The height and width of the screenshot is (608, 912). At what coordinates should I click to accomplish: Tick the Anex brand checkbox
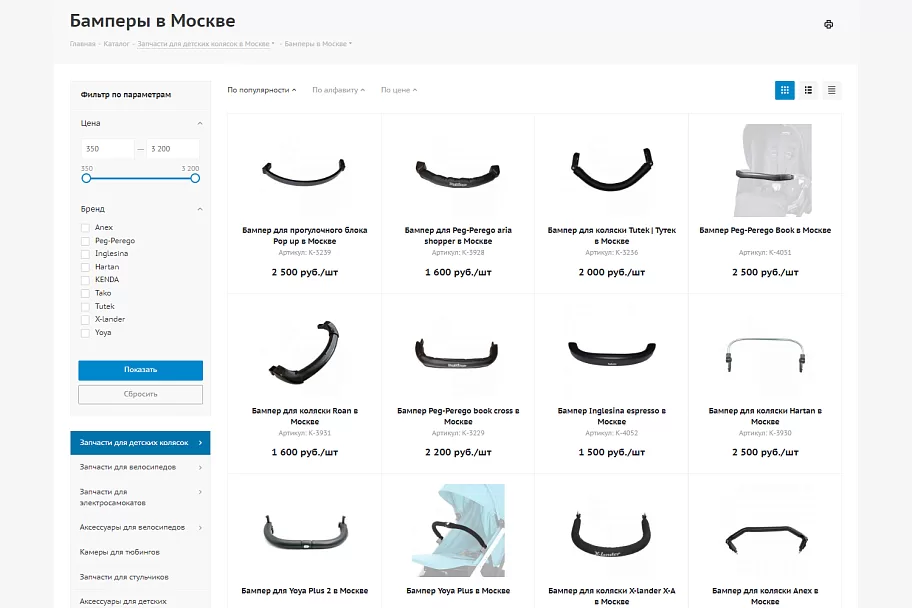[x=86, y=227]
